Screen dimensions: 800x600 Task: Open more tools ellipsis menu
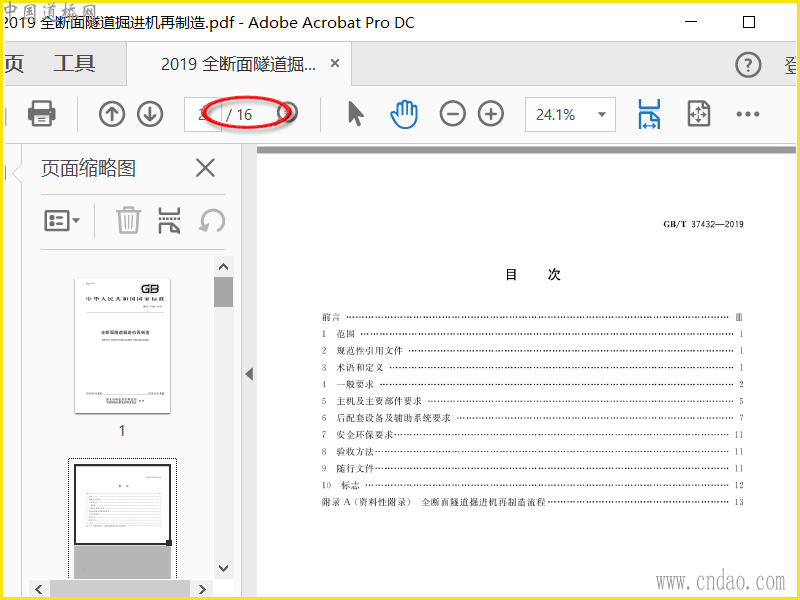point(747,114)
